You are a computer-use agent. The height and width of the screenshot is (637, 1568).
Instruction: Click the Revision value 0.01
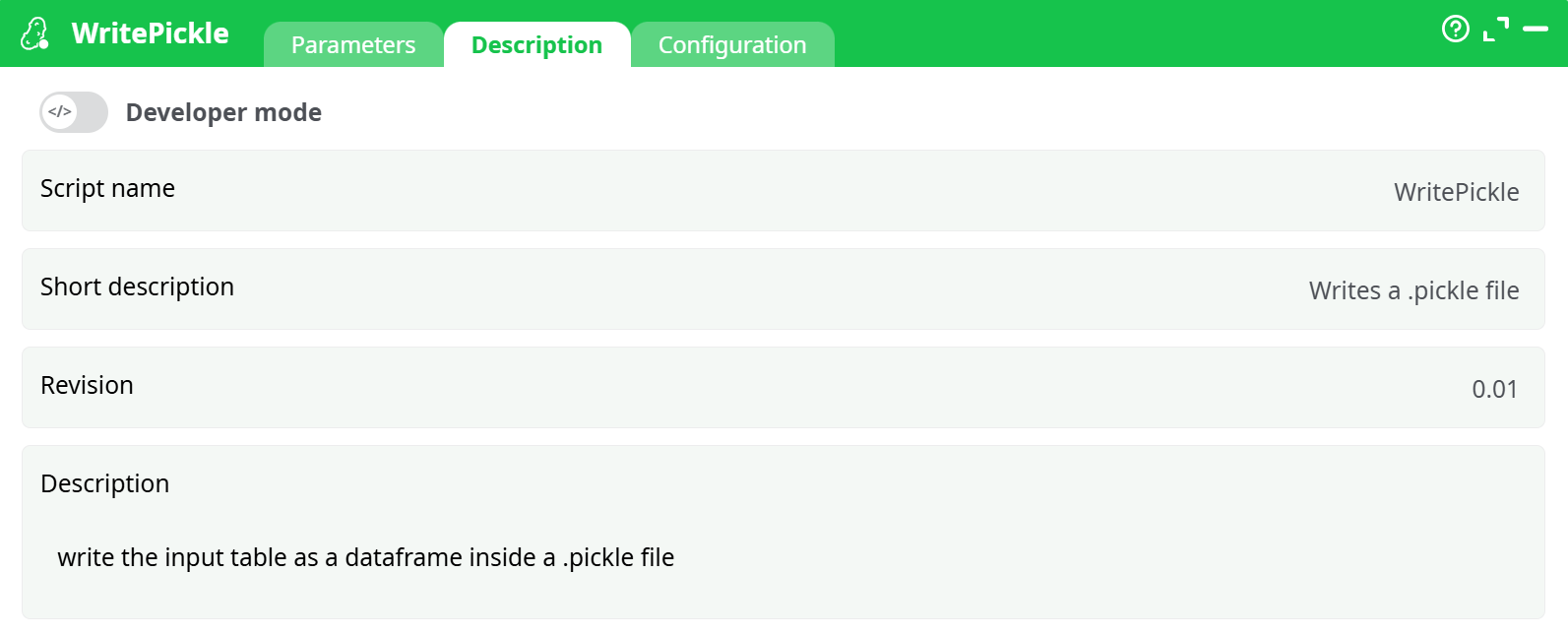click(1495, 389)
